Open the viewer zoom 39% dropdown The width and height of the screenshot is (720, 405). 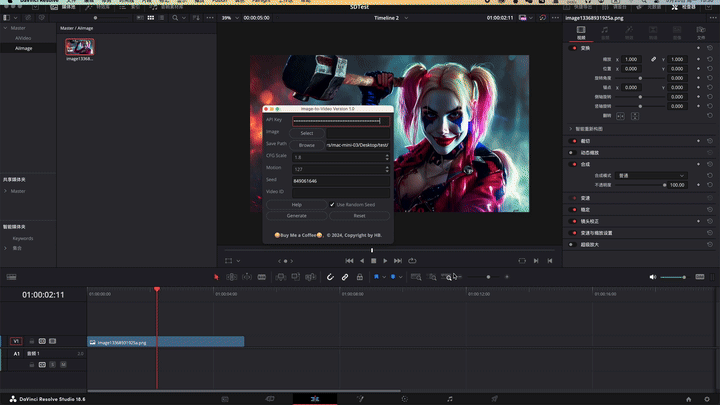tap(227, 18)
